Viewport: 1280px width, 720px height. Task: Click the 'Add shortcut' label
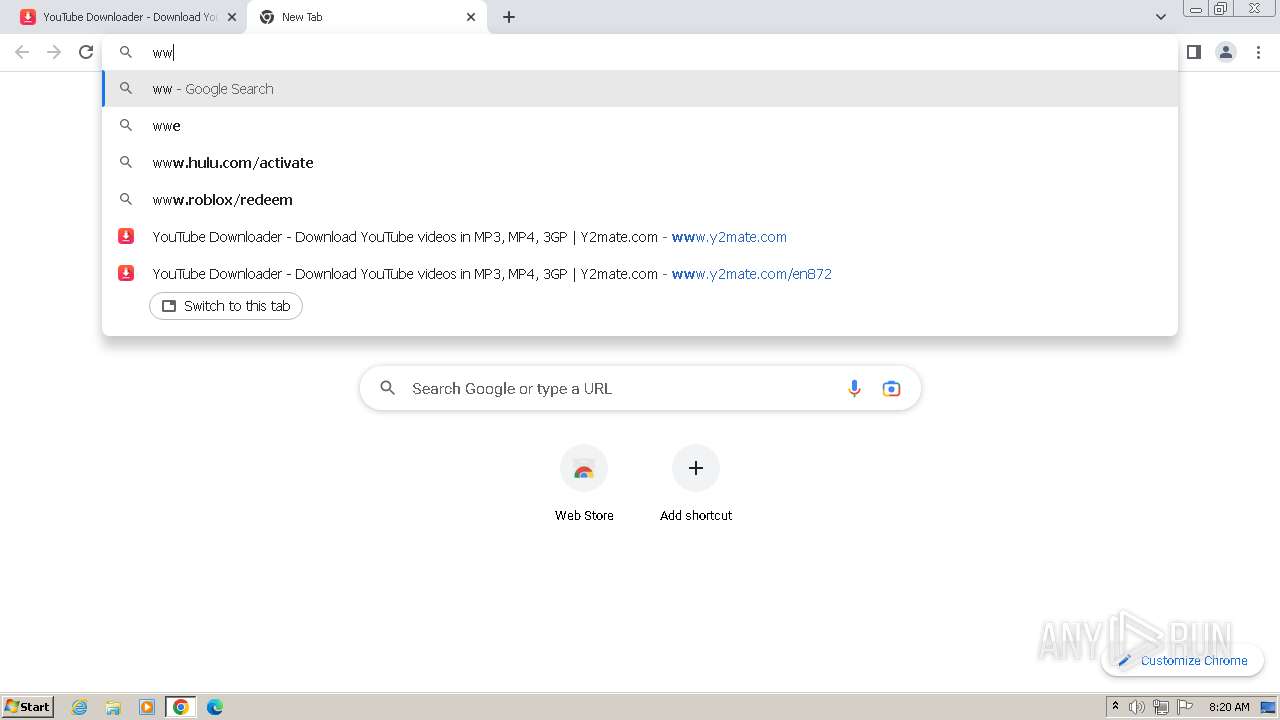(696, 515)
